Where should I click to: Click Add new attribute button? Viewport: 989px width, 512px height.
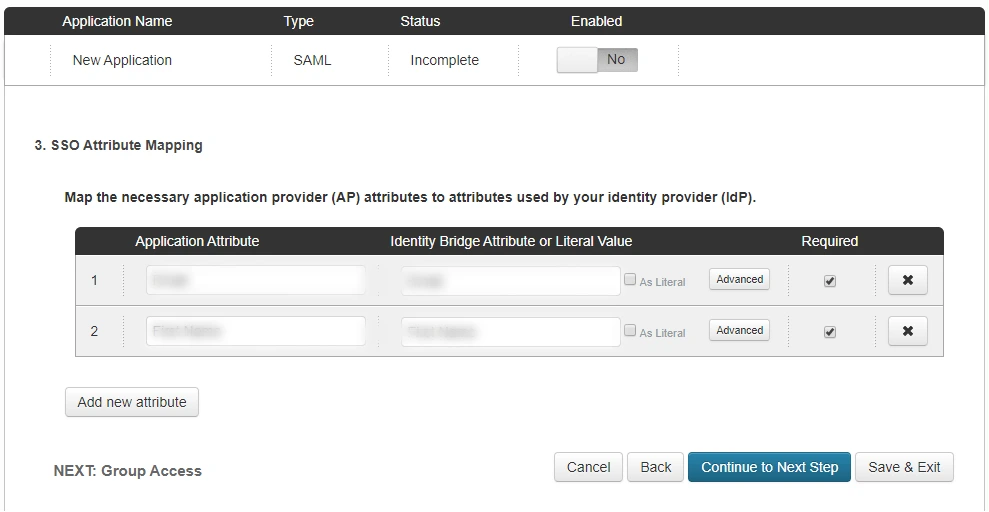pos(132,402)
